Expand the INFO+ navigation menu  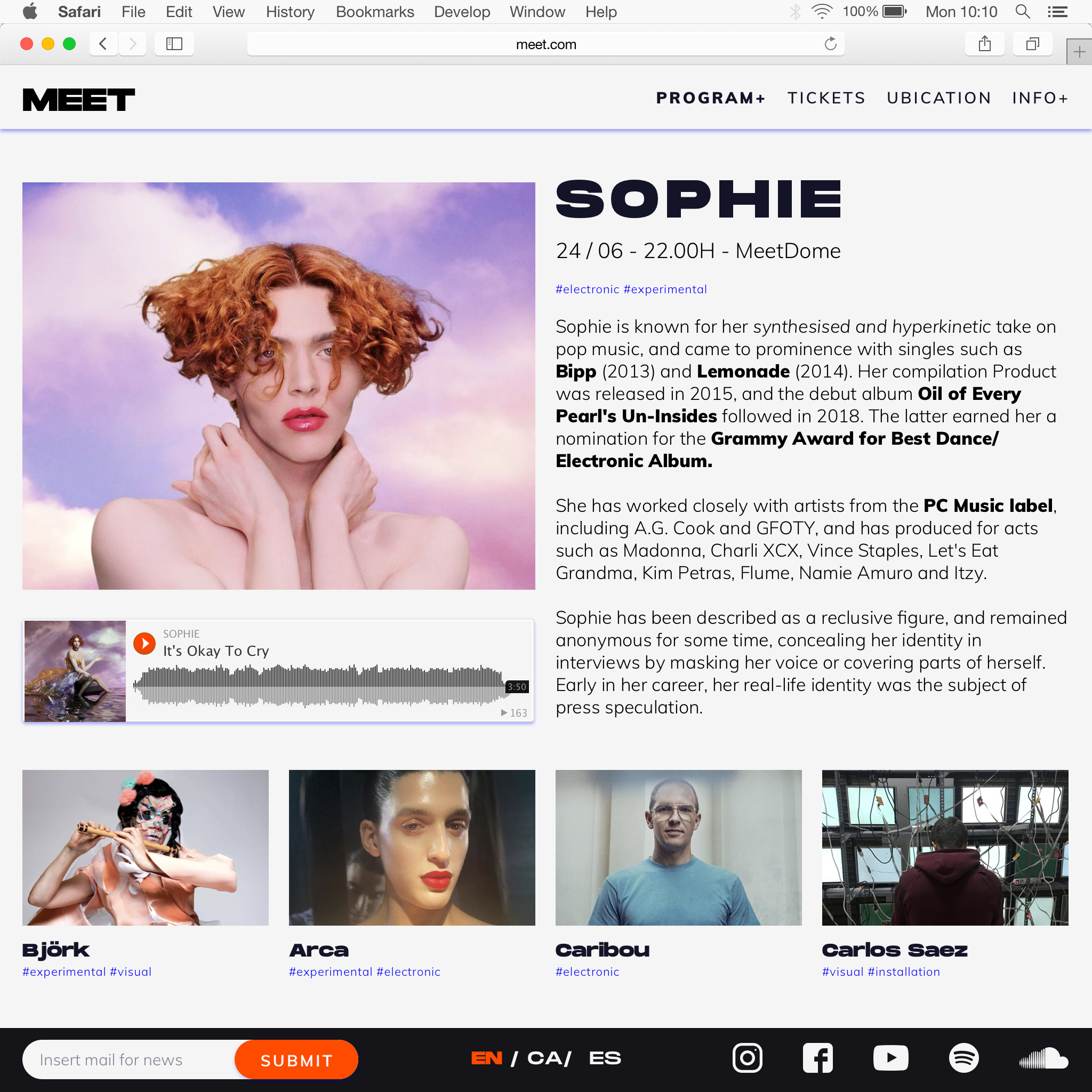pos(1040,98)
